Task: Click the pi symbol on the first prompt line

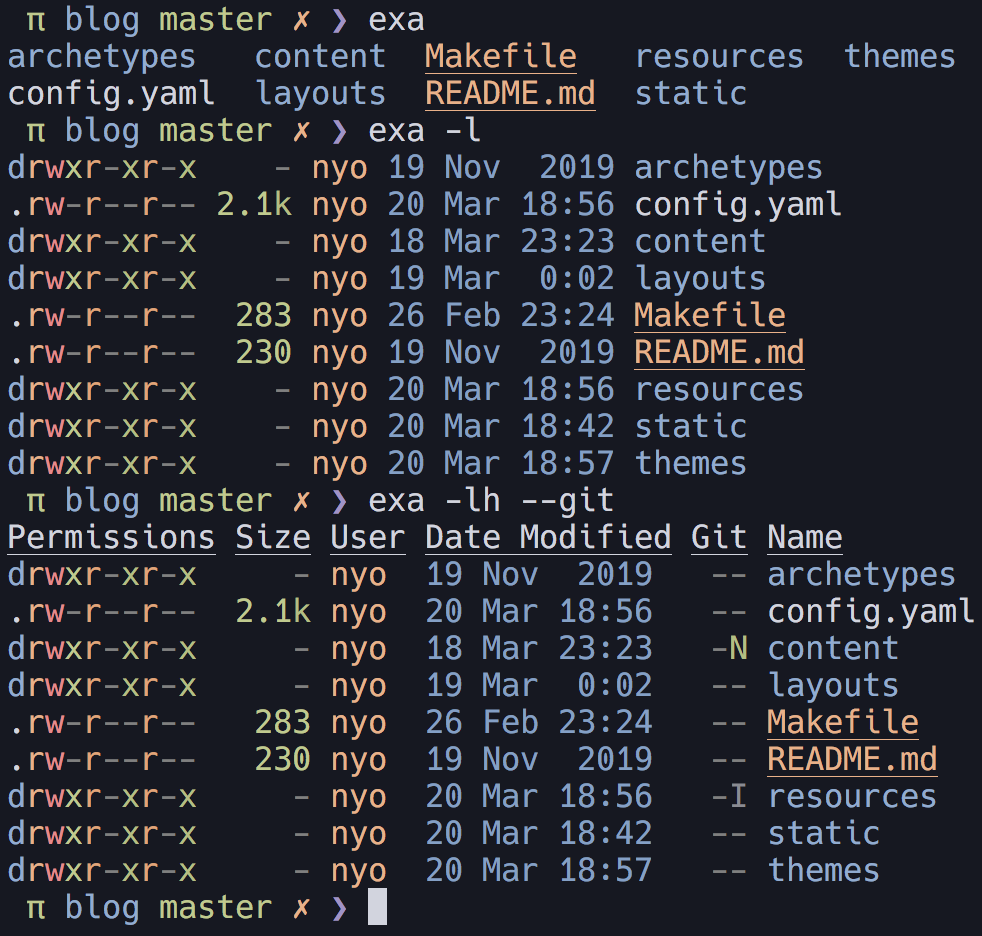Action: point(36,20)
